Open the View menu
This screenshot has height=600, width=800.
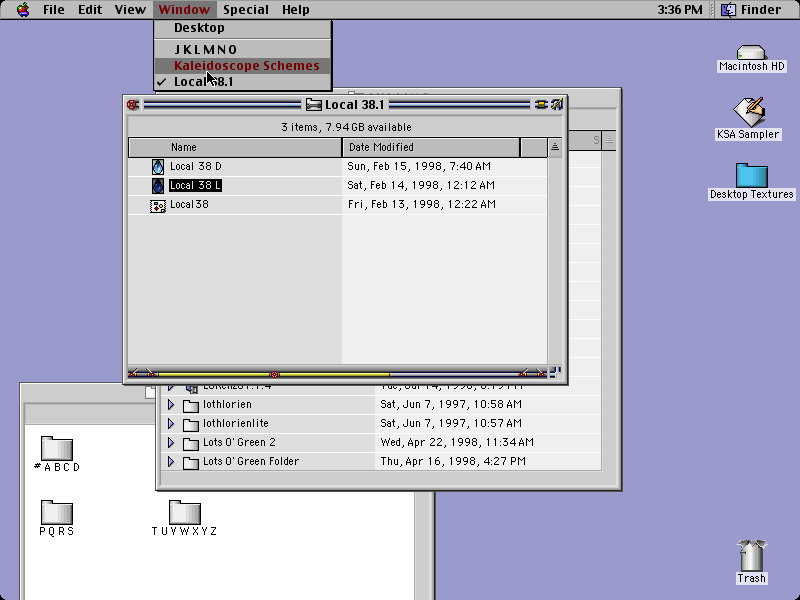130,9
